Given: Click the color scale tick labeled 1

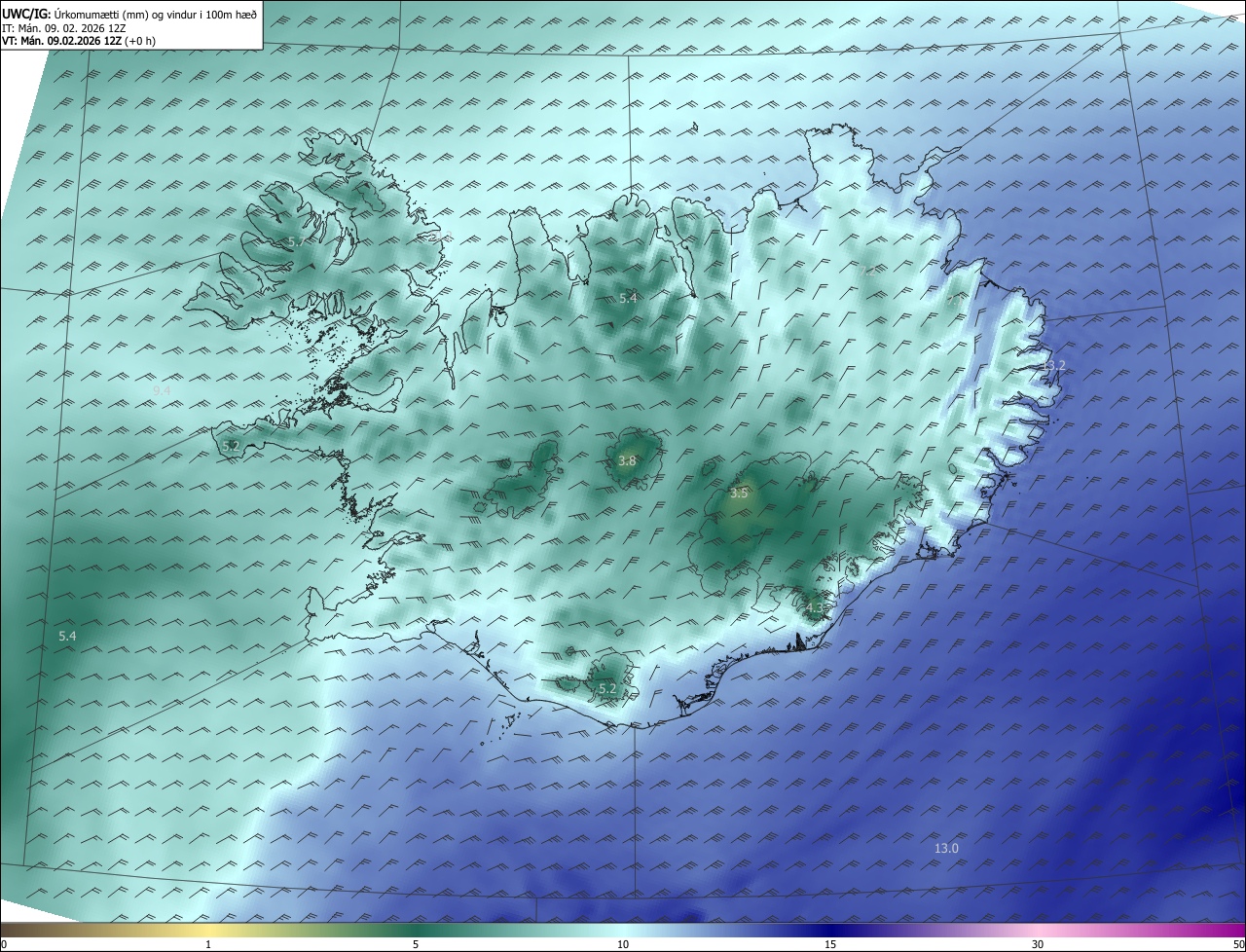Looking at the screenshot, I should click(208, 944).
